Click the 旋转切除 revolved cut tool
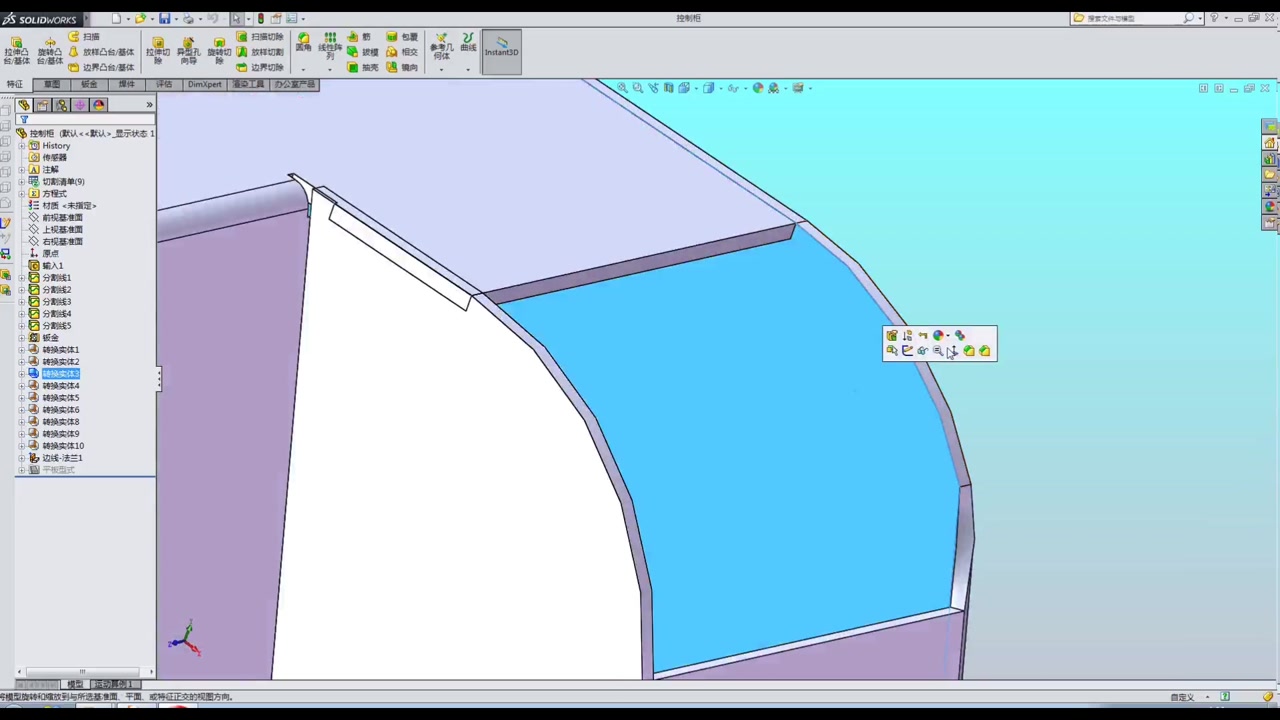The height and width of the screenshot is (720, 1280). 219,51
